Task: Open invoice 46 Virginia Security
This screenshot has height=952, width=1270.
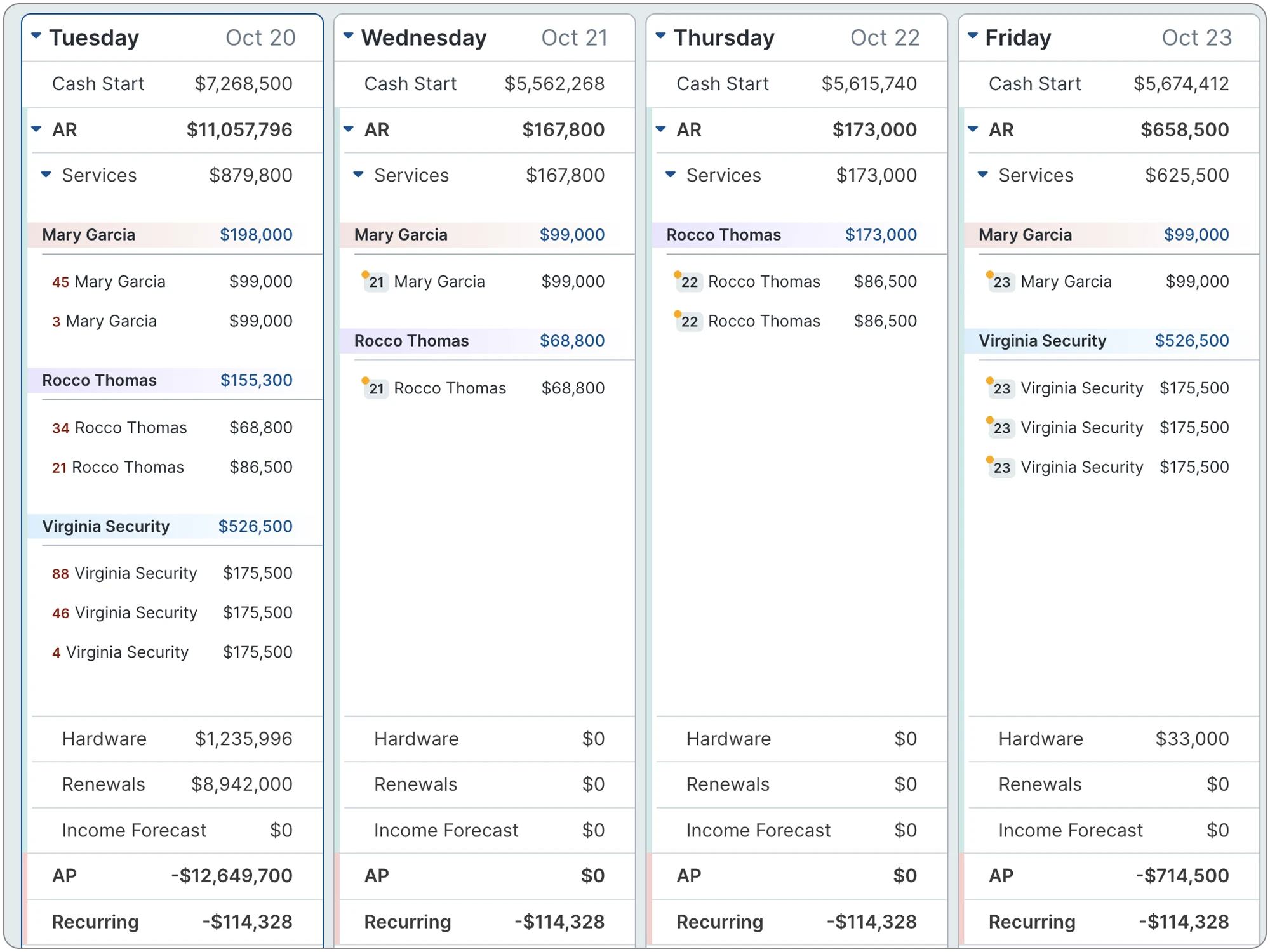Action: point(172,612)
